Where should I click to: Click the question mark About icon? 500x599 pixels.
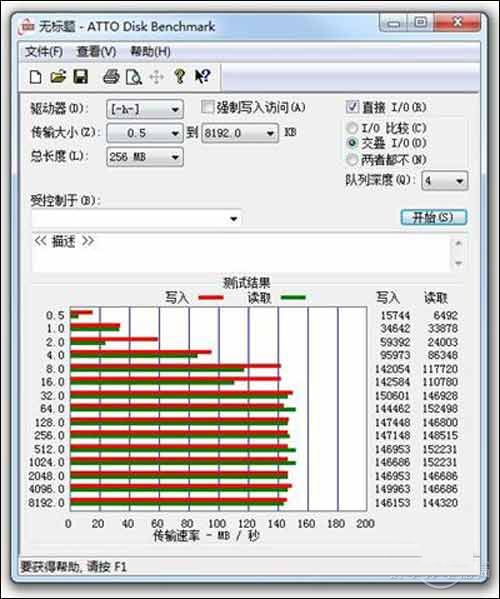180,76
